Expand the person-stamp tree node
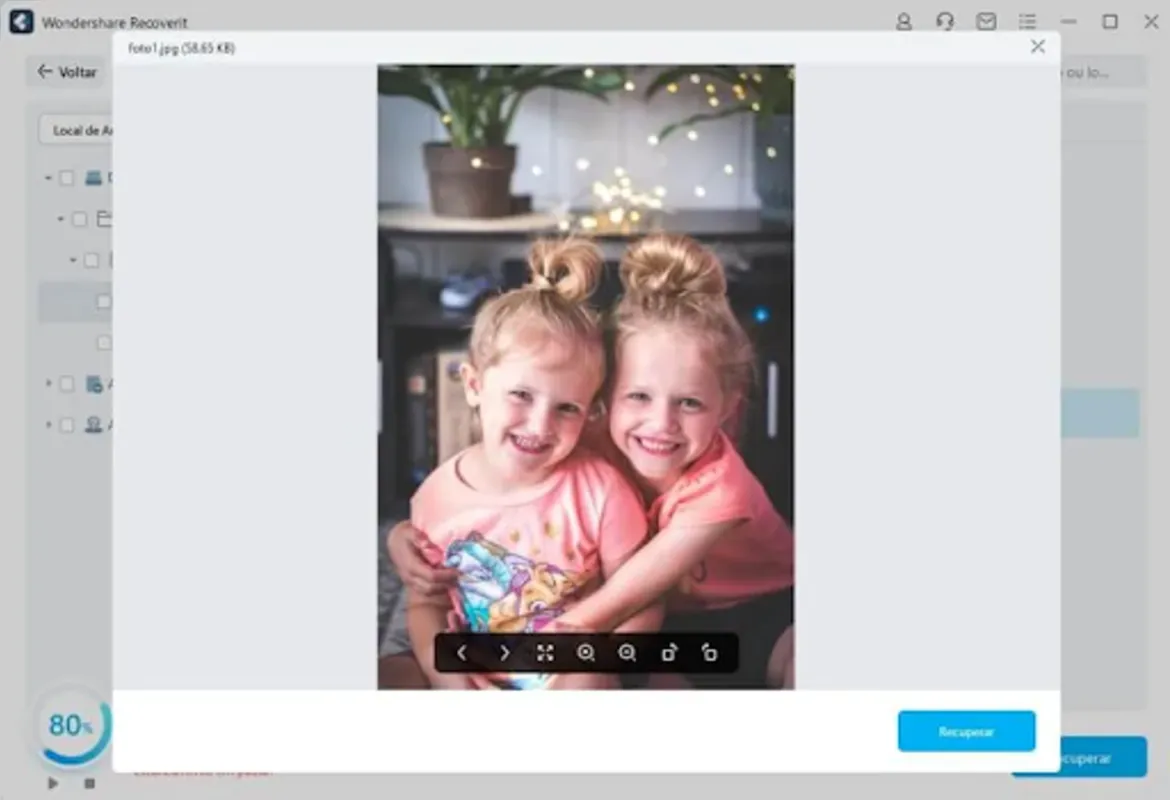This screenshot has height=800, width=1170. (x=49, y=425)
